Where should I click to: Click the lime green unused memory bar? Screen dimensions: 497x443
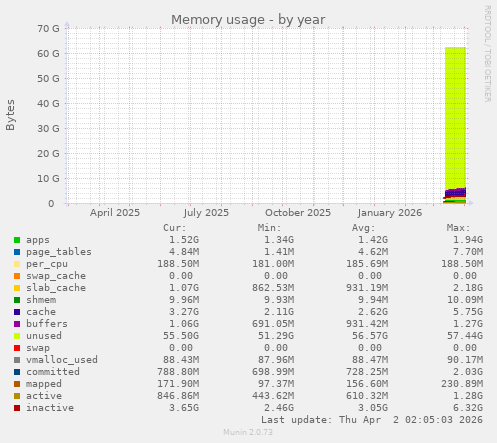coord(455,117)
